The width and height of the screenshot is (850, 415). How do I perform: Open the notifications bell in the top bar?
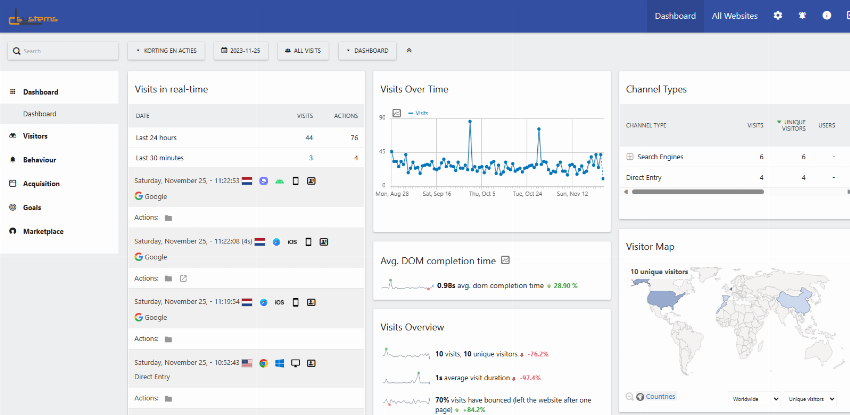tap(802, 16)
